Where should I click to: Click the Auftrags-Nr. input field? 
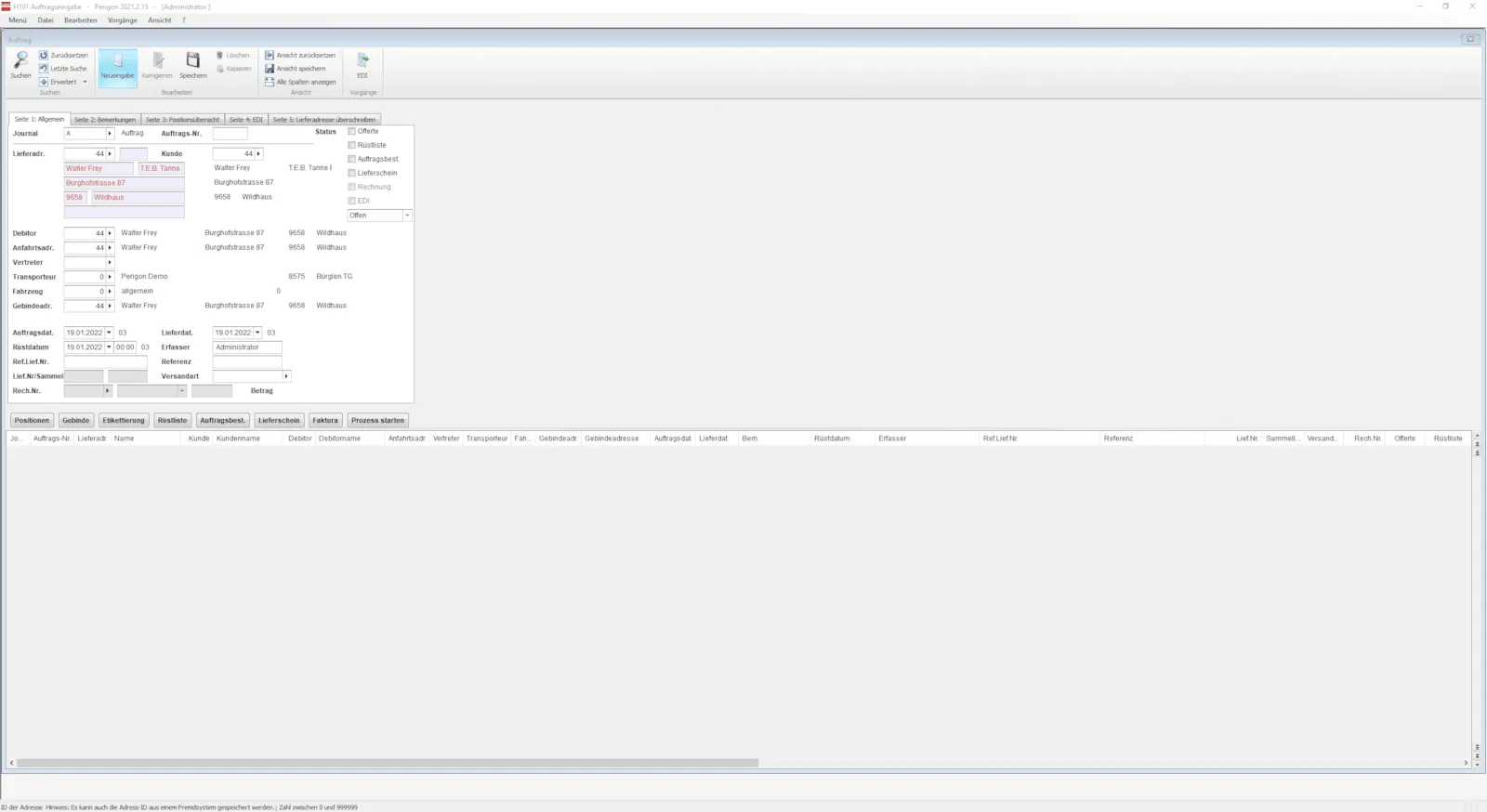coord(230,134)
